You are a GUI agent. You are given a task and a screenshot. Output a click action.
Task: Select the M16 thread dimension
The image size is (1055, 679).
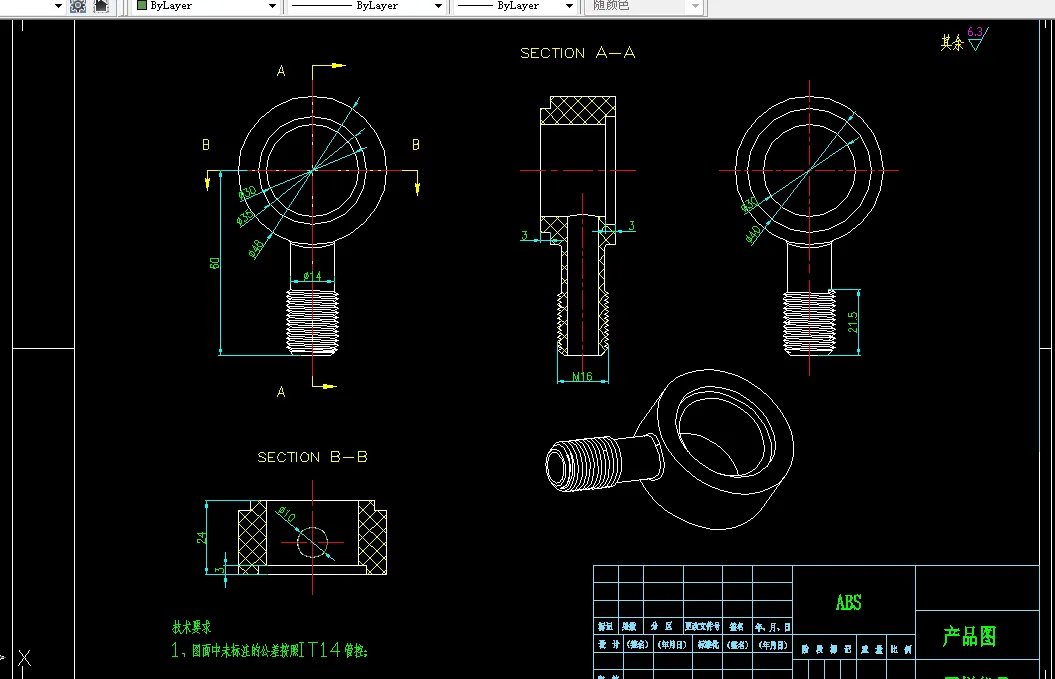pyautogui.click(x=583, y=376)
